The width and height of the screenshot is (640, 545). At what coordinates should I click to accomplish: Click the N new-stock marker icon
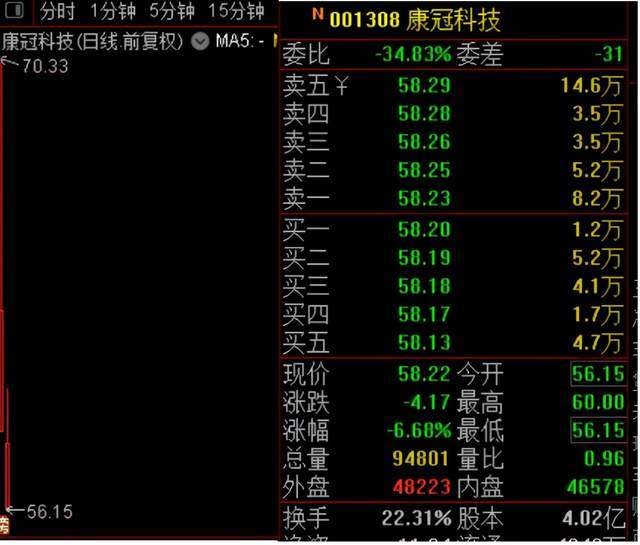coord(318,14)
